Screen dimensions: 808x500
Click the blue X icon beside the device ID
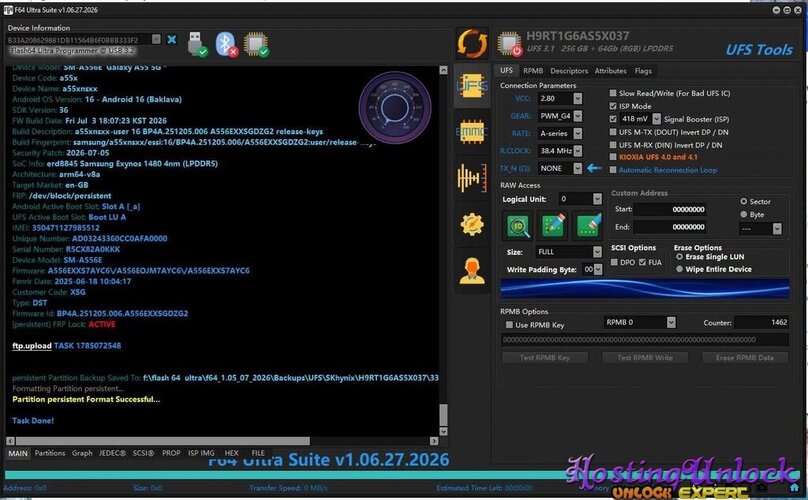click(x=172, y=40)
